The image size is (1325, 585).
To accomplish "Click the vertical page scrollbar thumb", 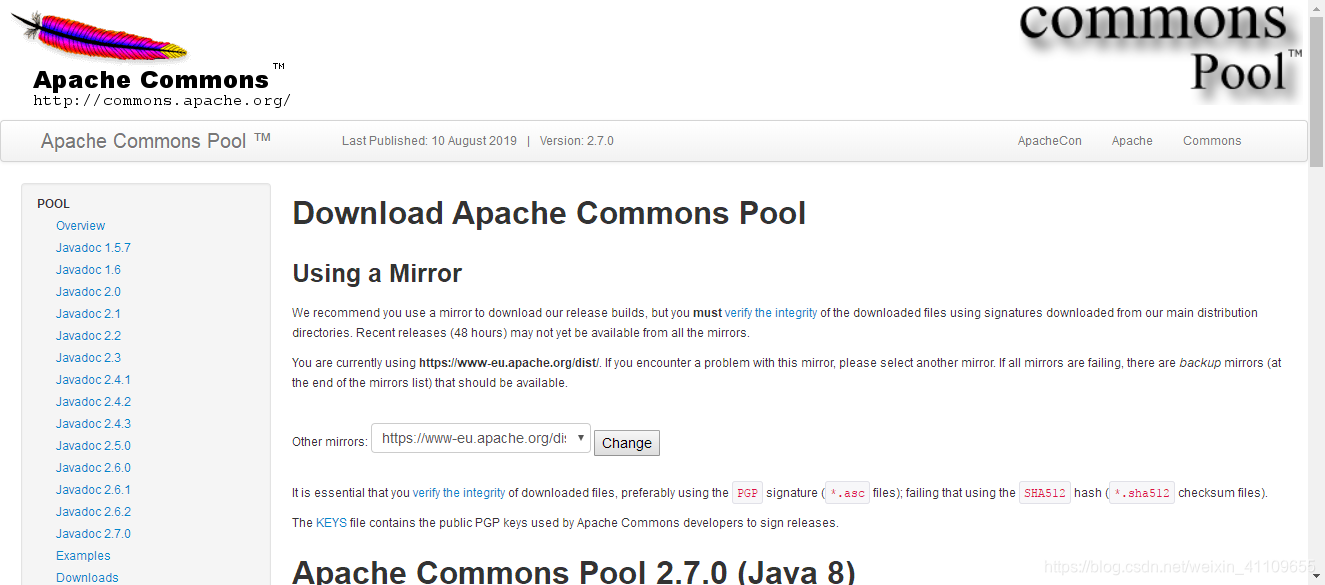I will 1316,93.
